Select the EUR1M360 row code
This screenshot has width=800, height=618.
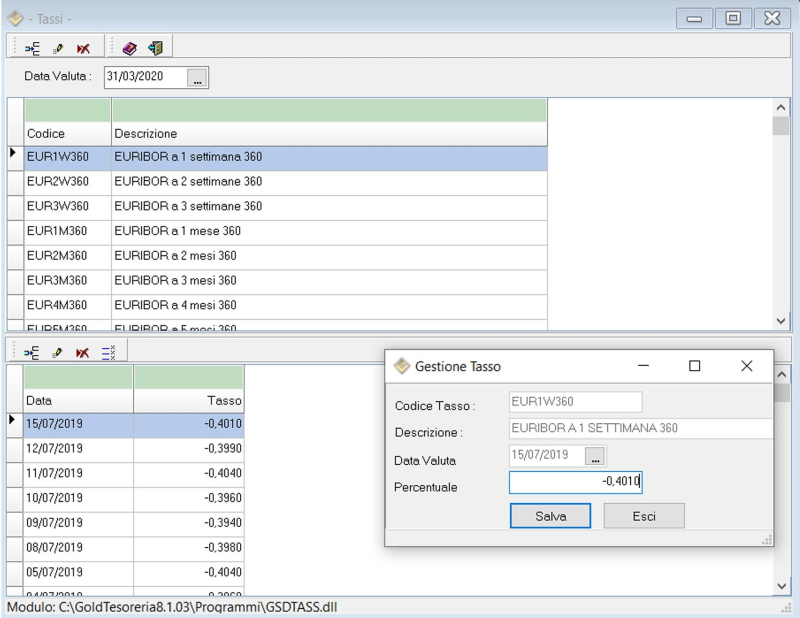pos(57,231)
